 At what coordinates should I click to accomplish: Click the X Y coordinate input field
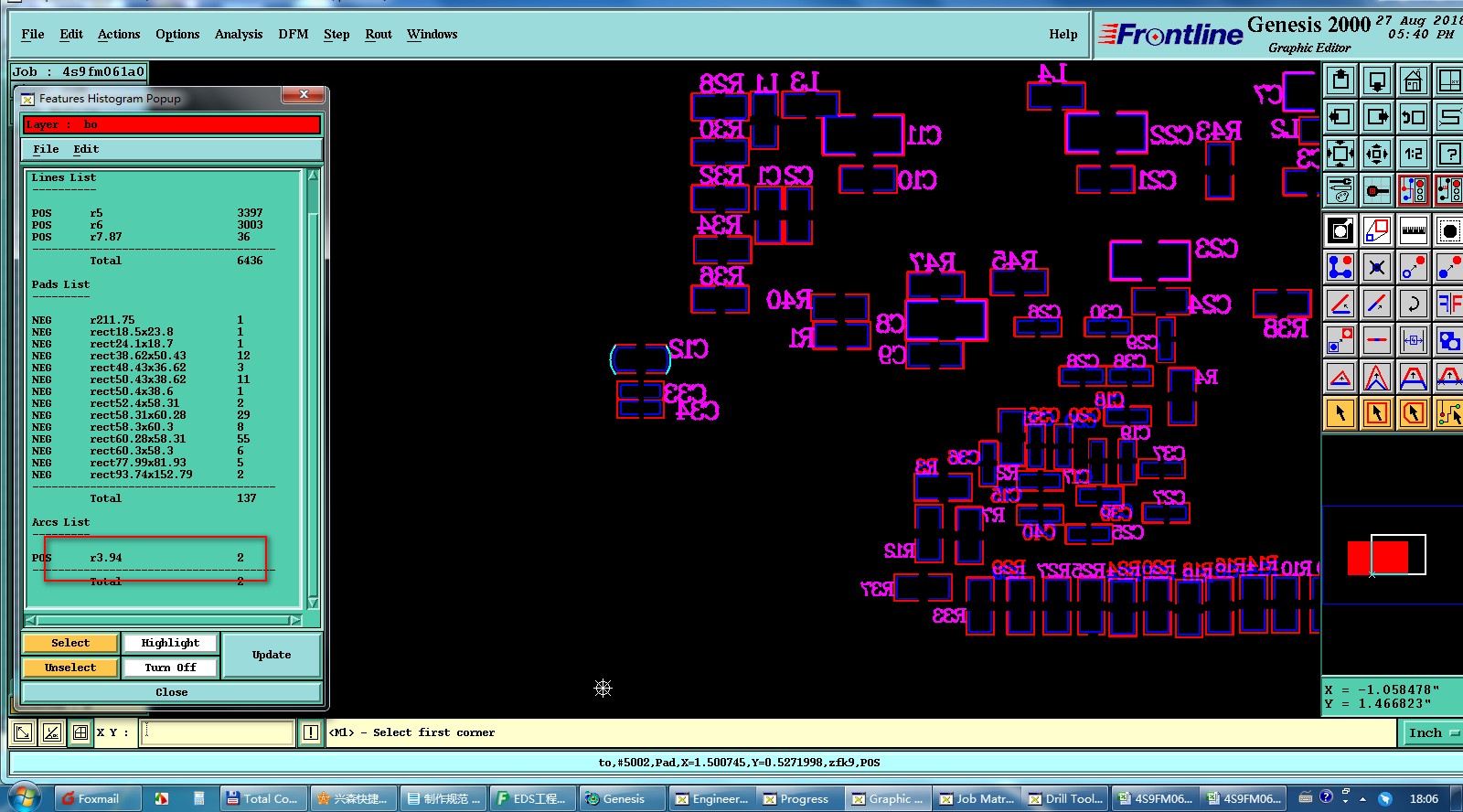[x=217, y=732]
